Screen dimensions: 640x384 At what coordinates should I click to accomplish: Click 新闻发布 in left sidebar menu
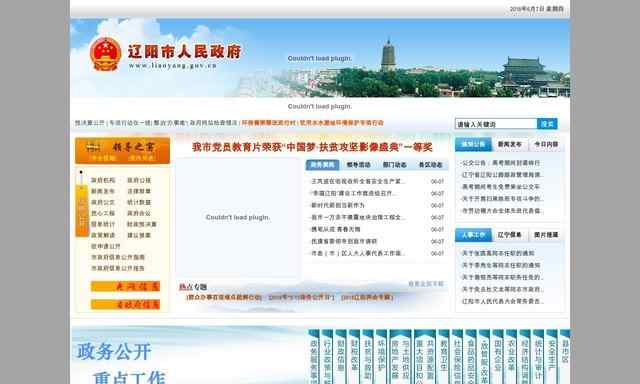pyautogui.click(x=103, y=191)
